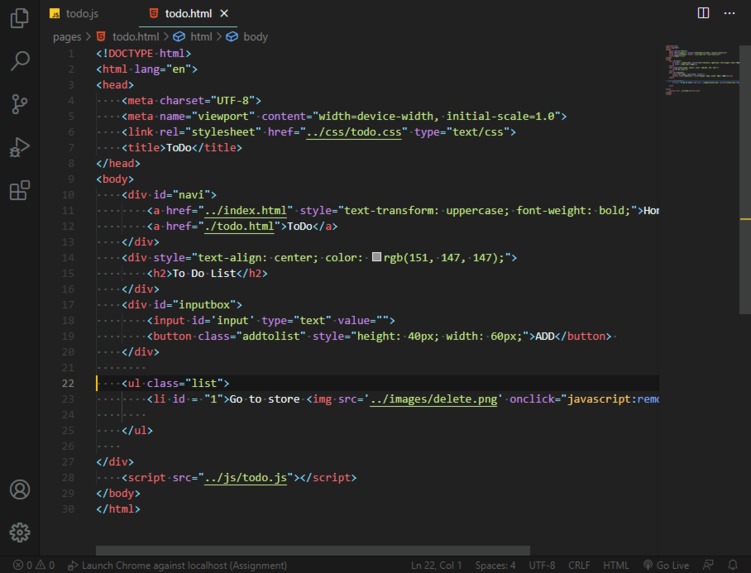Click the pages breadcrumb
The image size is (751, 573).
coord(67,36)
